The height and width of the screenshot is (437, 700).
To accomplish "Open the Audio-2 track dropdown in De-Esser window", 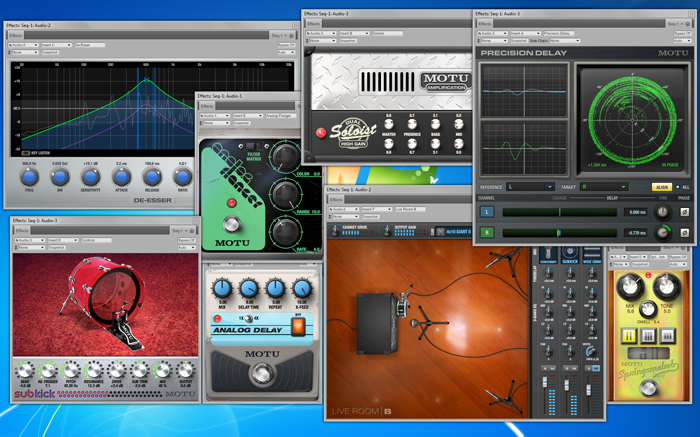I will [23, 45].
